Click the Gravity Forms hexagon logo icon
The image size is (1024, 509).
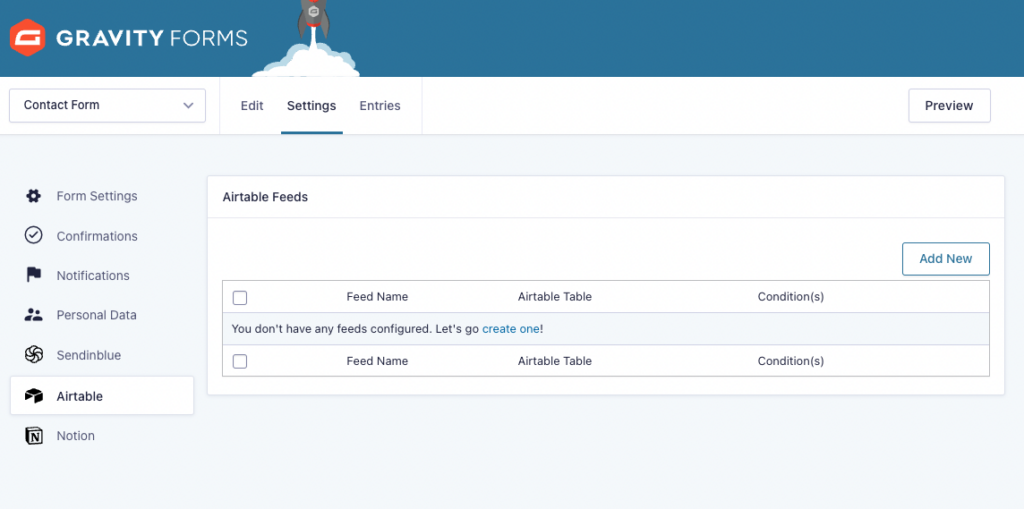(26, 37)
